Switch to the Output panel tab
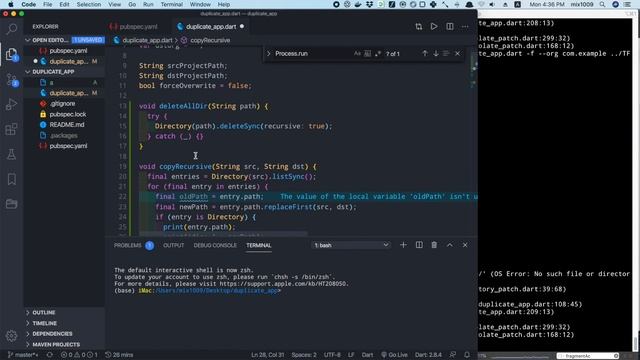The width and height of the screenshot is (640, 360). pos(173,245)
